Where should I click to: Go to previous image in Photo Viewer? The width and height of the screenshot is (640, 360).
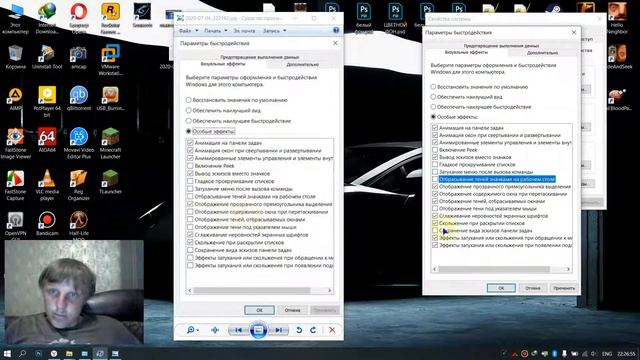click(x=238, y=330)
